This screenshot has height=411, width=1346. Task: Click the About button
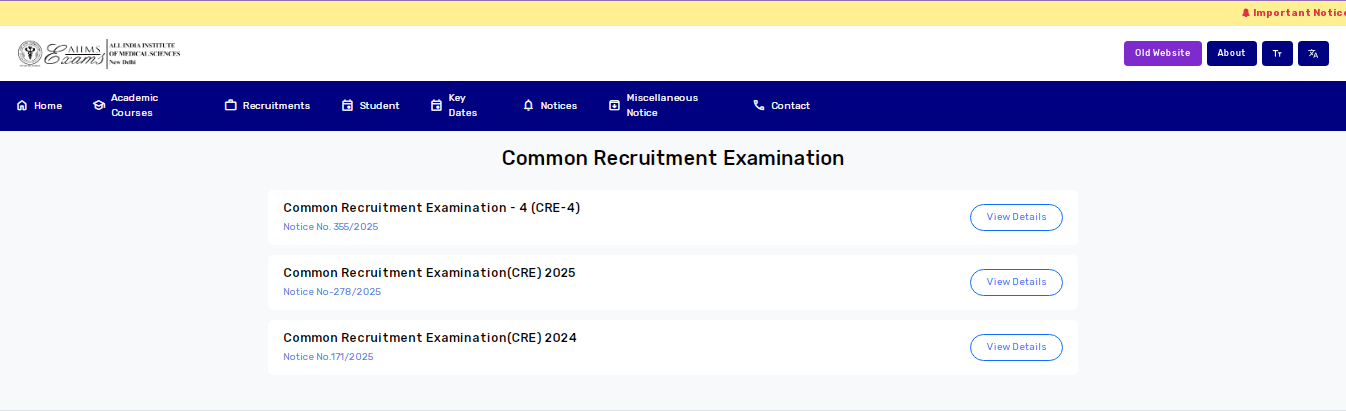tap(1232, 54)
